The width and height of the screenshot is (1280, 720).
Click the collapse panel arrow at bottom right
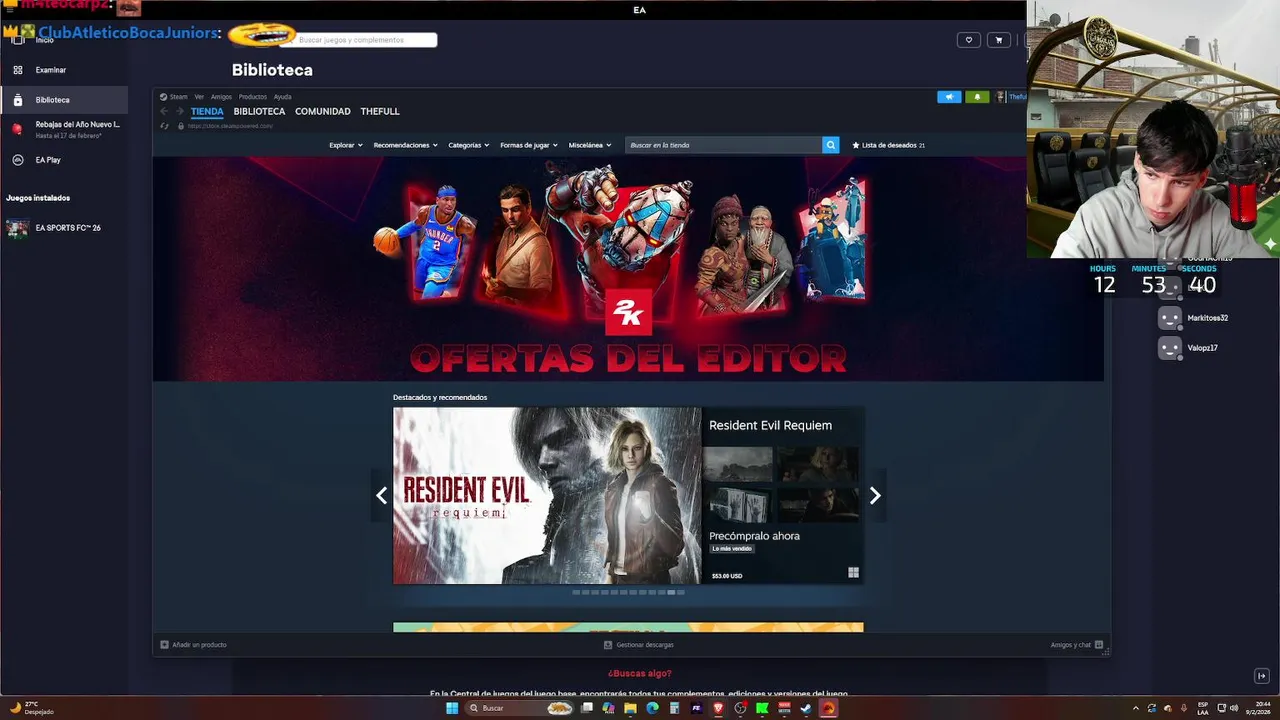(1261, 676)
